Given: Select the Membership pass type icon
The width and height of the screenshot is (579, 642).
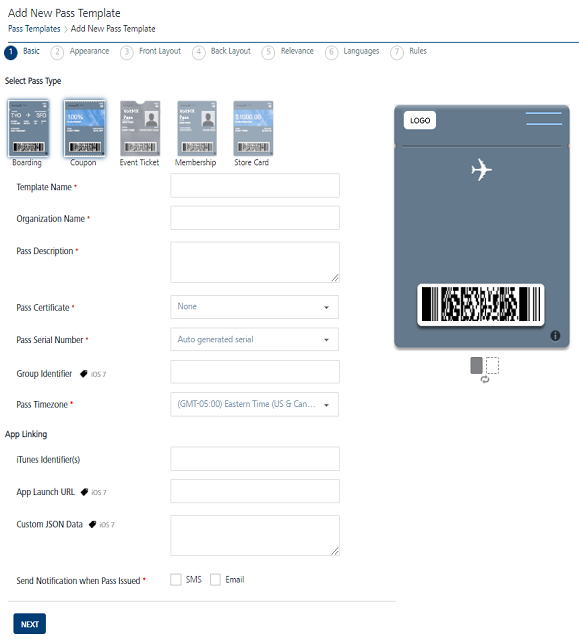Looking at the screenshot, I should [x=197, y=128].
